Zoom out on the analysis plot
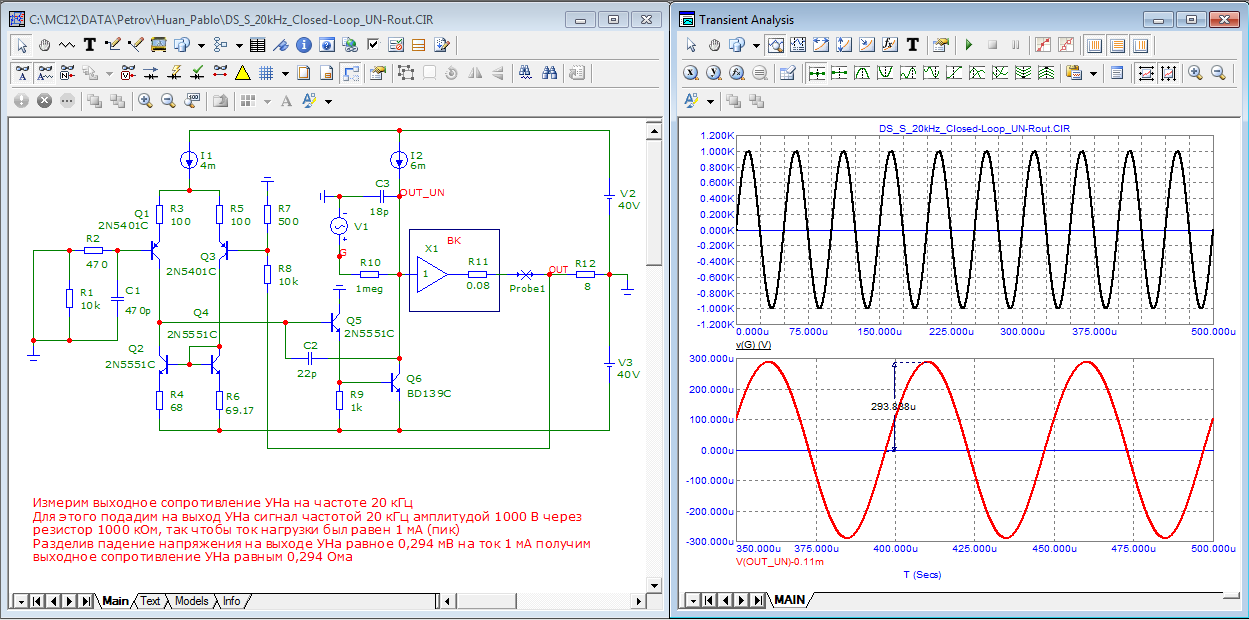This screenshot has height=620, width=1249. click(1218, 73)
